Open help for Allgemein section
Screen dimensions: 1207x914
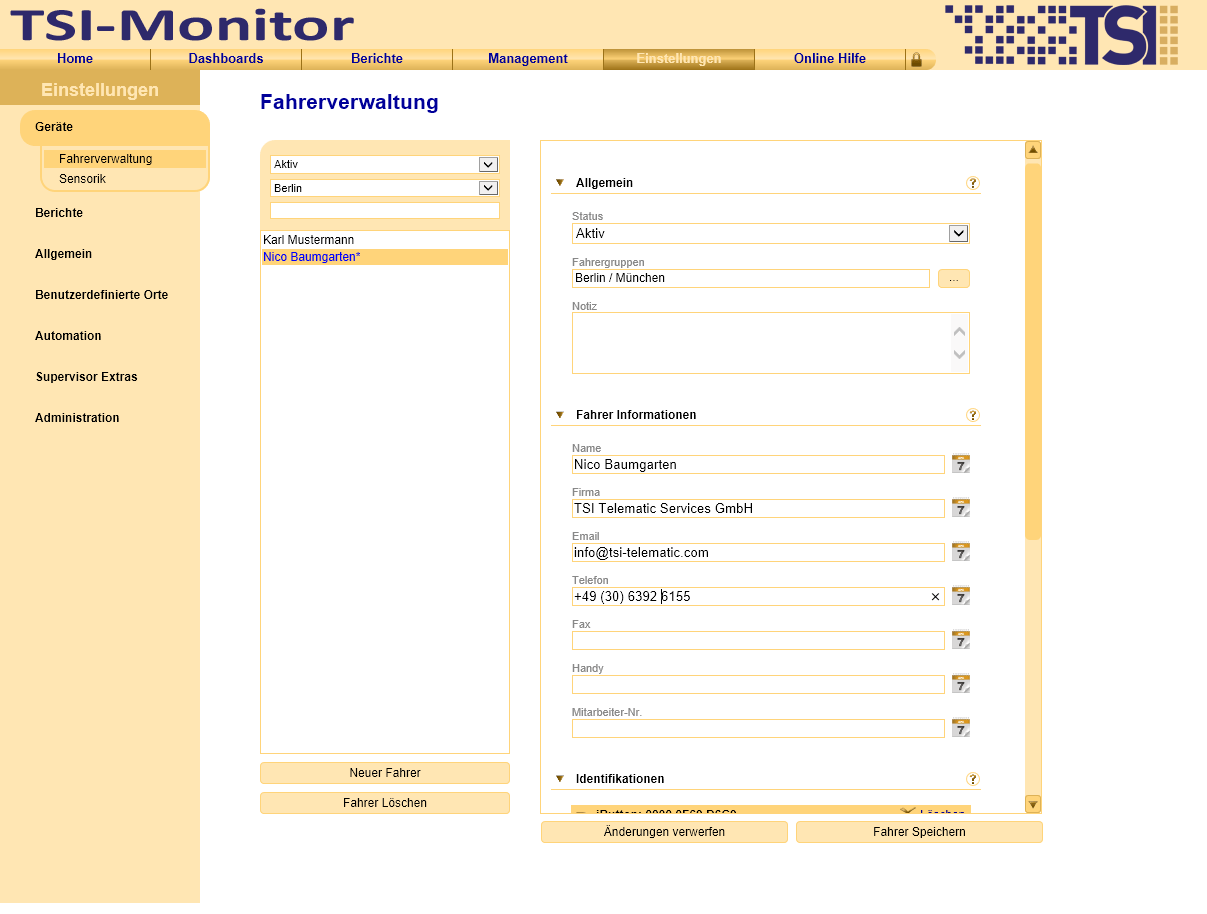pyautogui.click(x=972, y=183)
